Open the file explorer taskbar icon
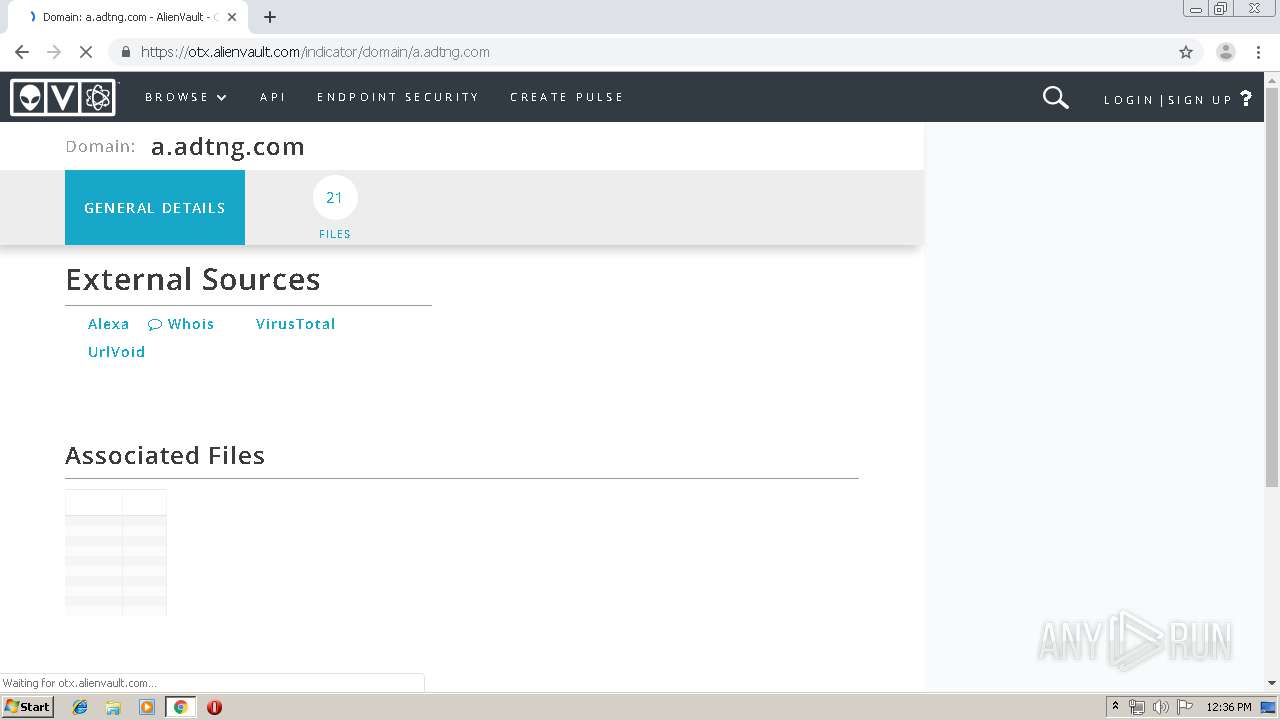 (113, 707)
